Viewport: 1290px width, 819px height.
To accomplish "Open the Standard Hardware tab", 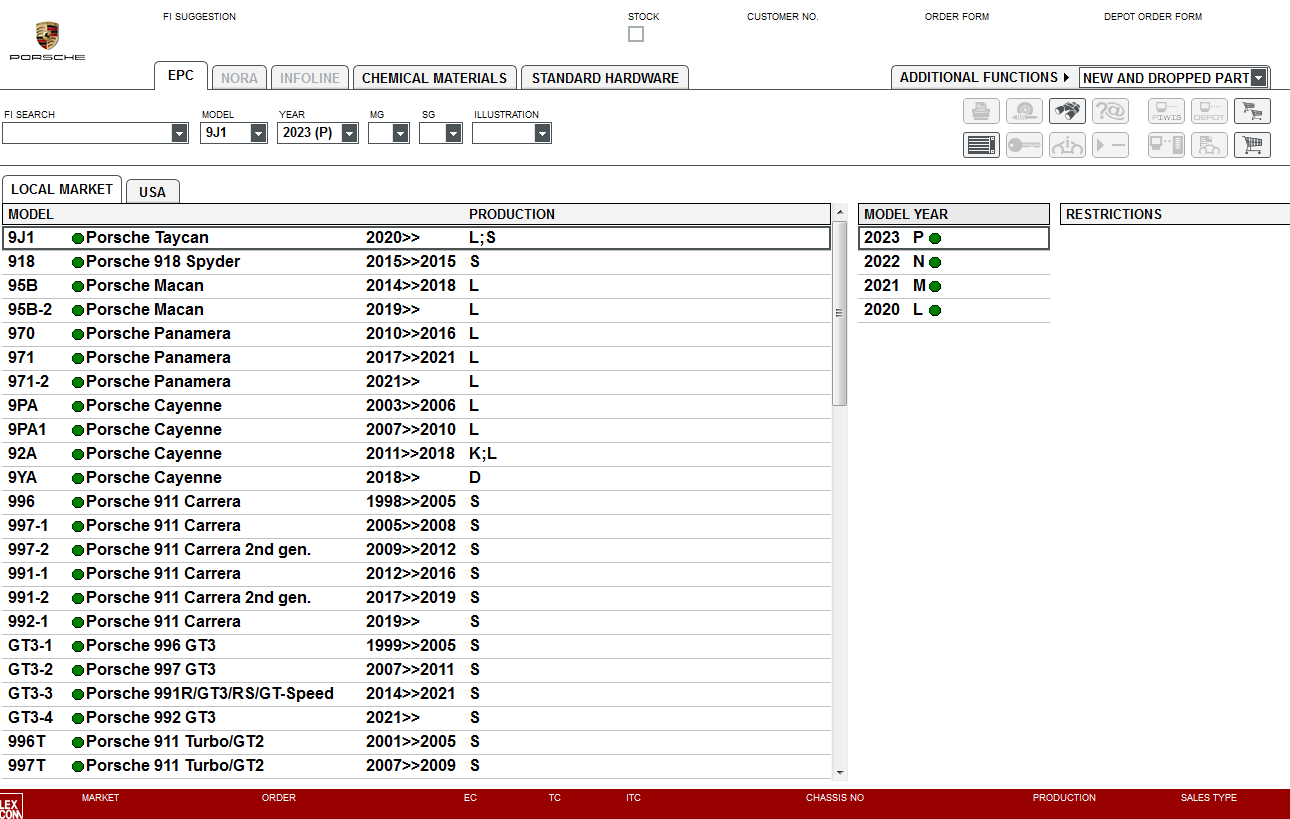I will click(x=604, y=78).
